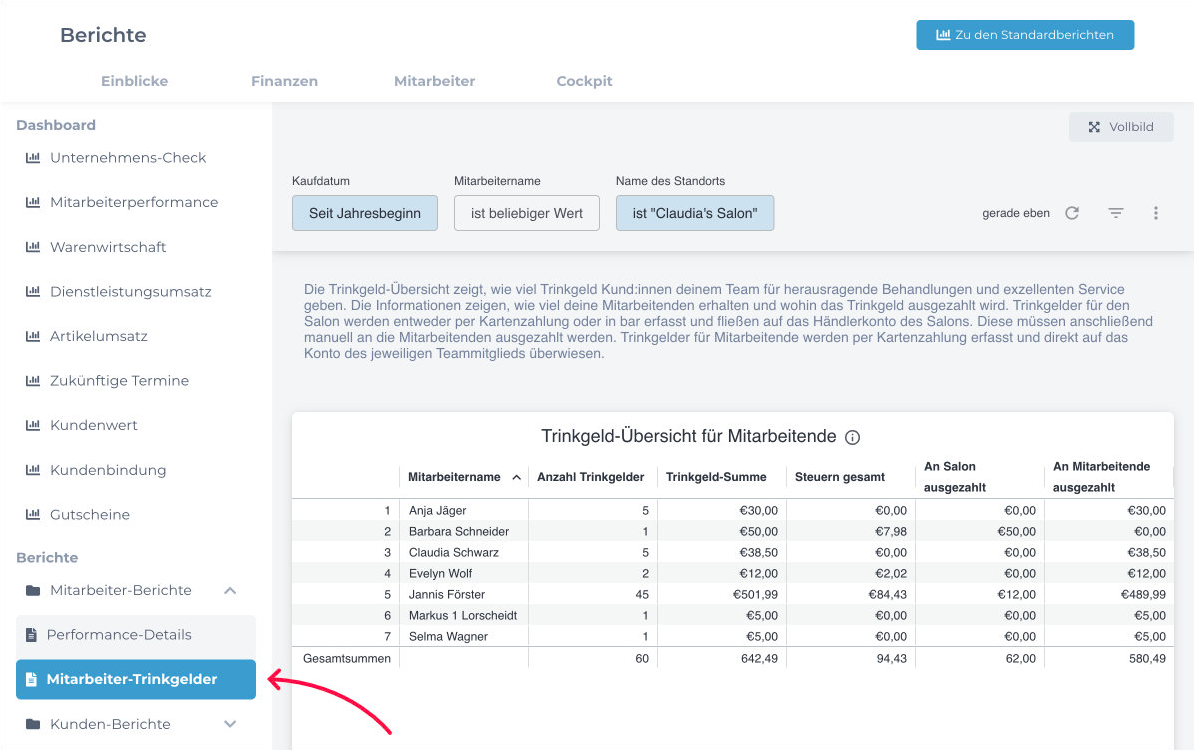Sort by Steuern gesamt column header
This screenshot has width=1194, height=750.
(840, 477)
